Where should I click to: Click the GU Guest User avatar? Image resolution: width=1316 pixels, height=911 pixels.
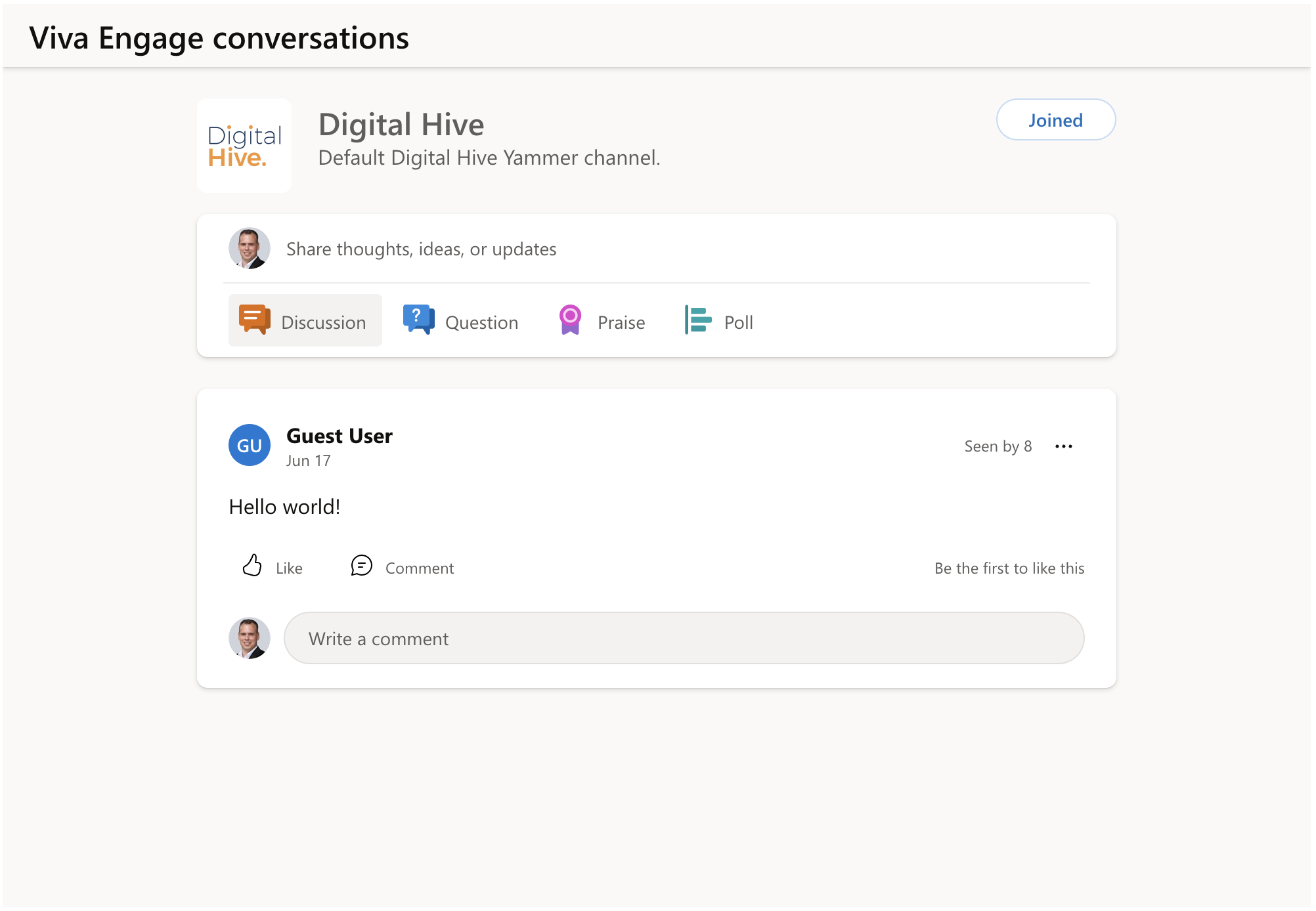click(x=250, y=446)
